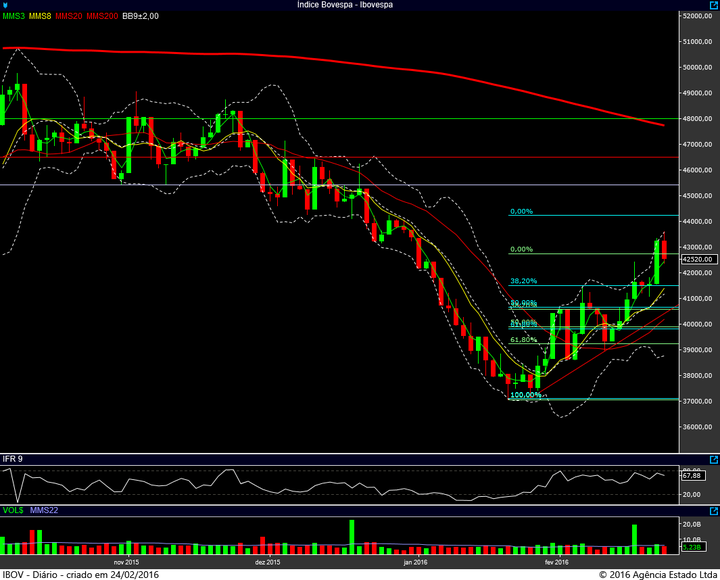Click the 42000,00 price axis label

coord(698,273)
